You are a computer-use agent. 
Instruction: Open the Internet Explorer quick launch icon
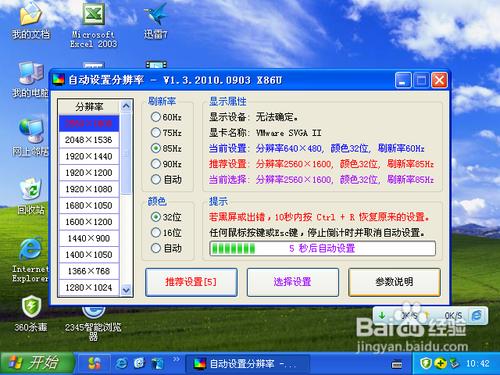pyautogui.click(x=121, y=363)
